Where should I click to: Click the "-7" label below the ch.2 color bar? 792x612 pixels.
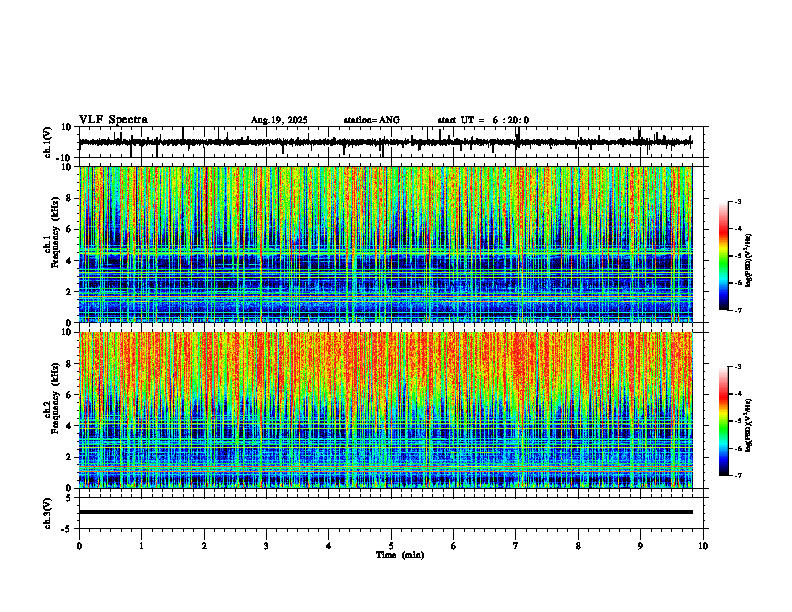[x=737, y=476]
